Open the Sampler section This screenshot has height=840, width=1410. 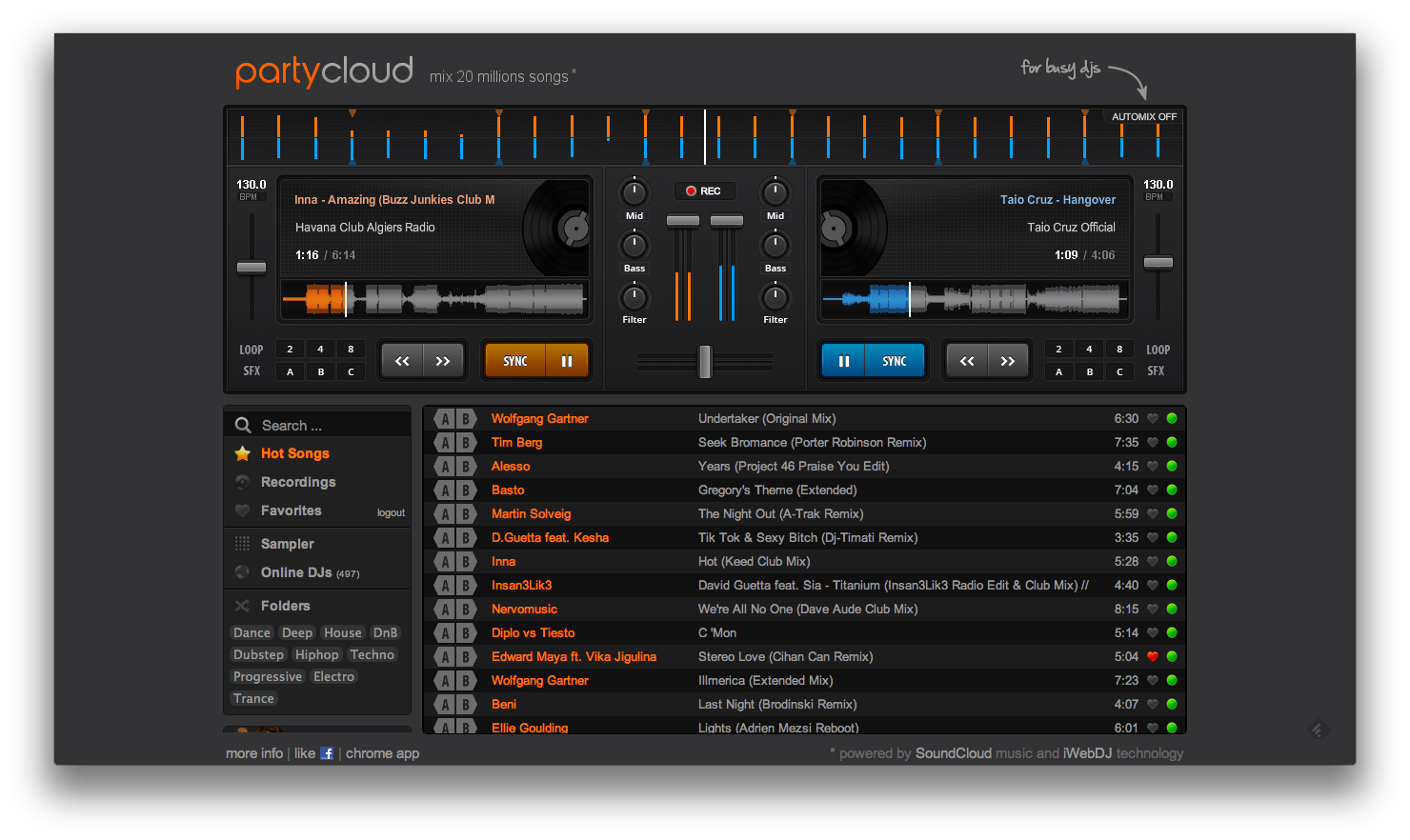(x=288, y=544)
